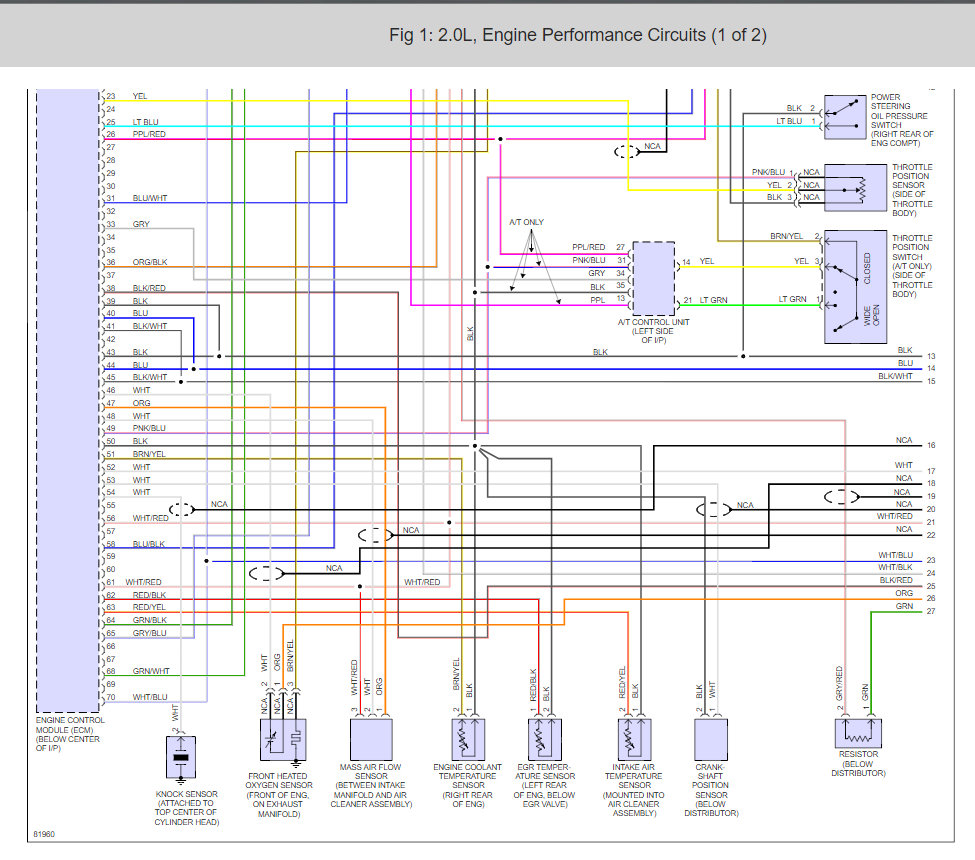
Task: Select the EGR temperature sensor symbol
Action: [545, 739]
